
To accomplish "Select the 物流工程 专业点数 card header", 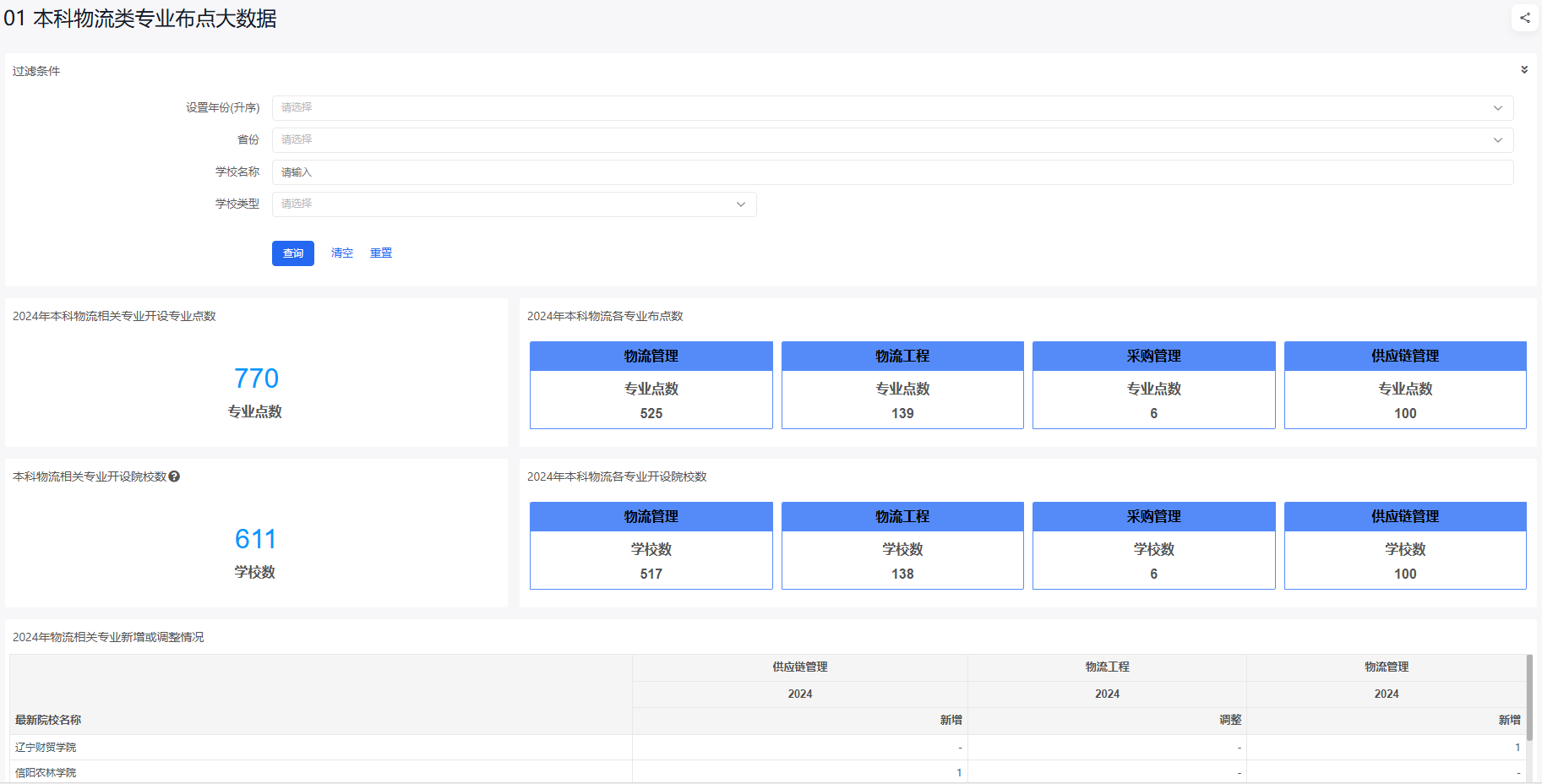I will click(902, 357).
